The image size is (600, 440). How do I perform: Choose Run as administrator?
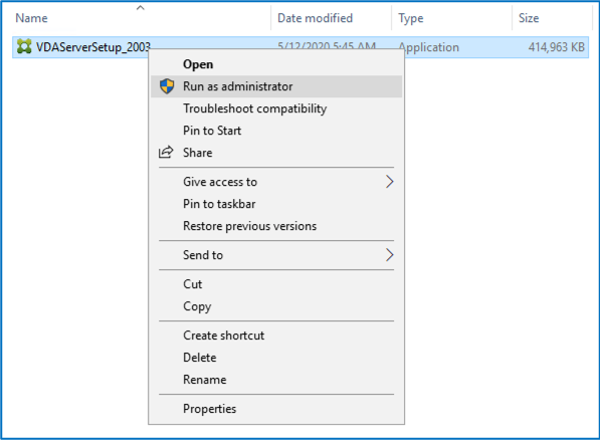coord(238,87)
